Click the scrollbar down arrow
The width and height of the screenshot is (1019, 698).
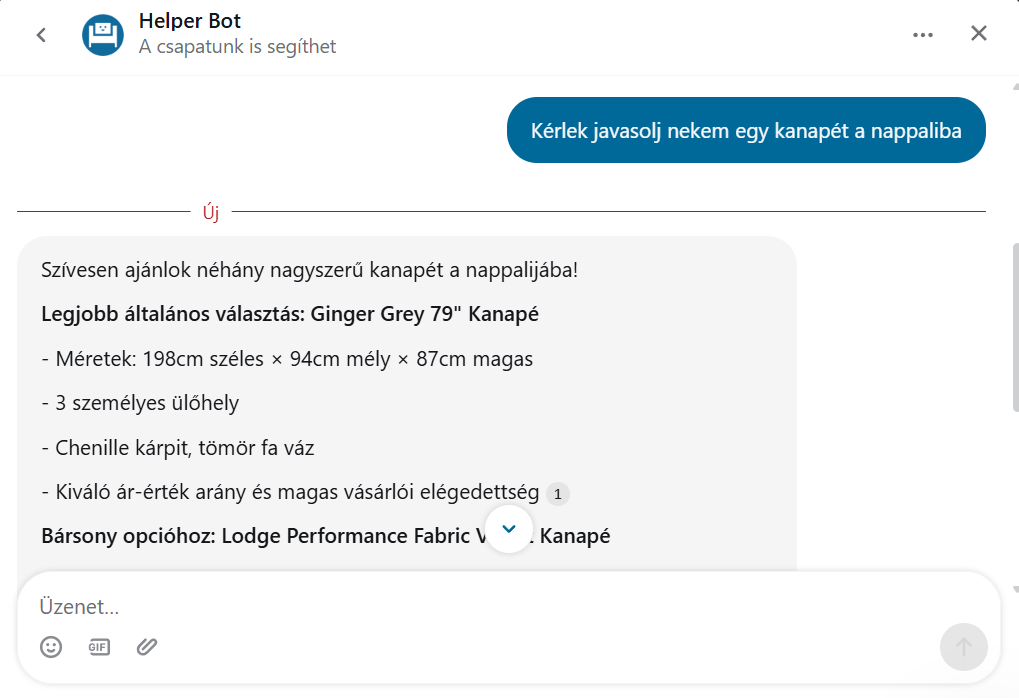[1013, 590]
